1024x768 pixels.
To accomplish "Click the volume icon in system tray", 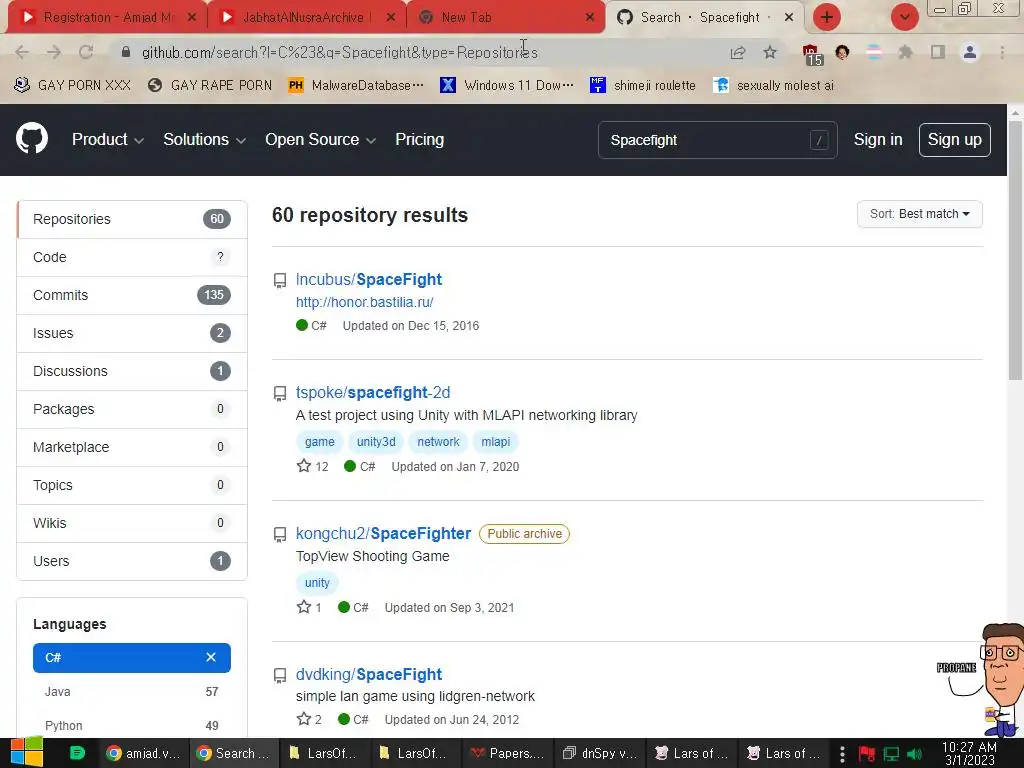I will point(915,754).
